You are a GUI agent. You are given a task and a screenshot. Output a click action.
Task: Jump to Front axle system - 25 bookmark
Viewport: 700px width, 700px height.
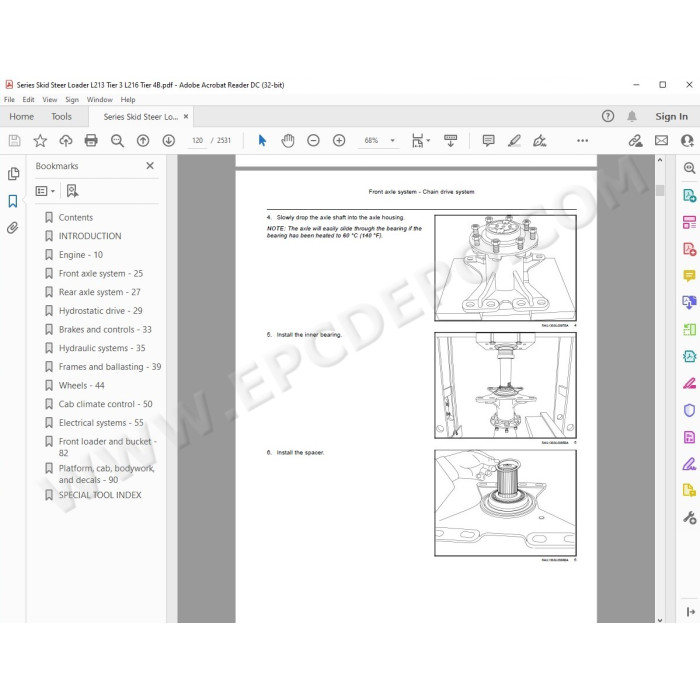101,273
